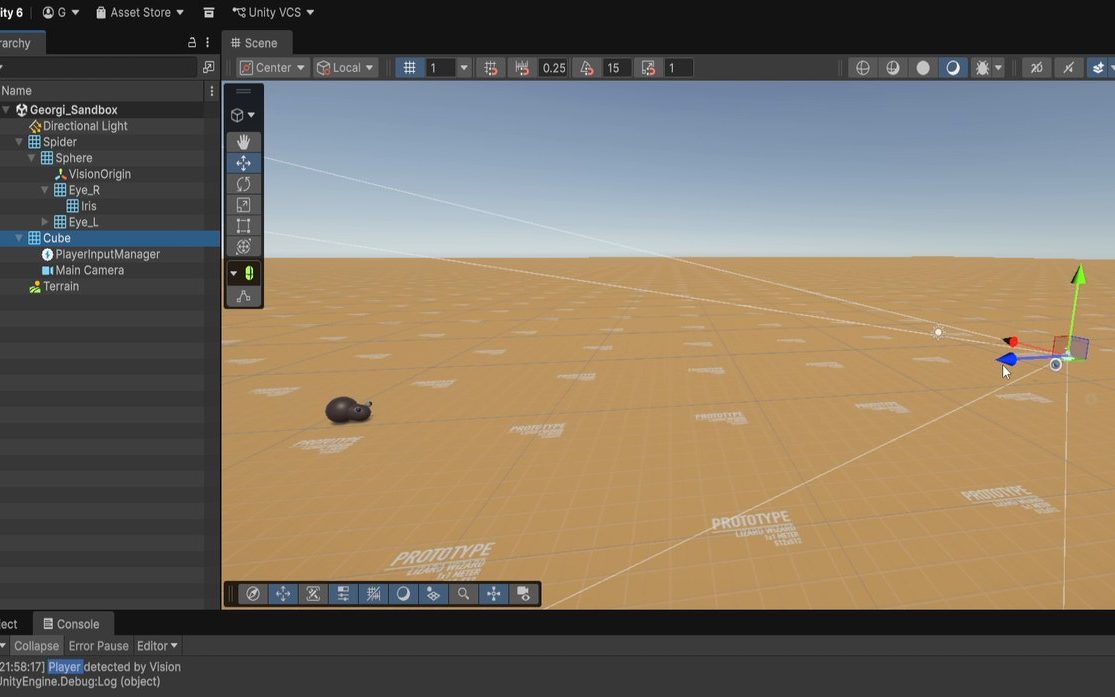
Task: Open the debug draw mode dropdown arrow
Action: (998, 68)
